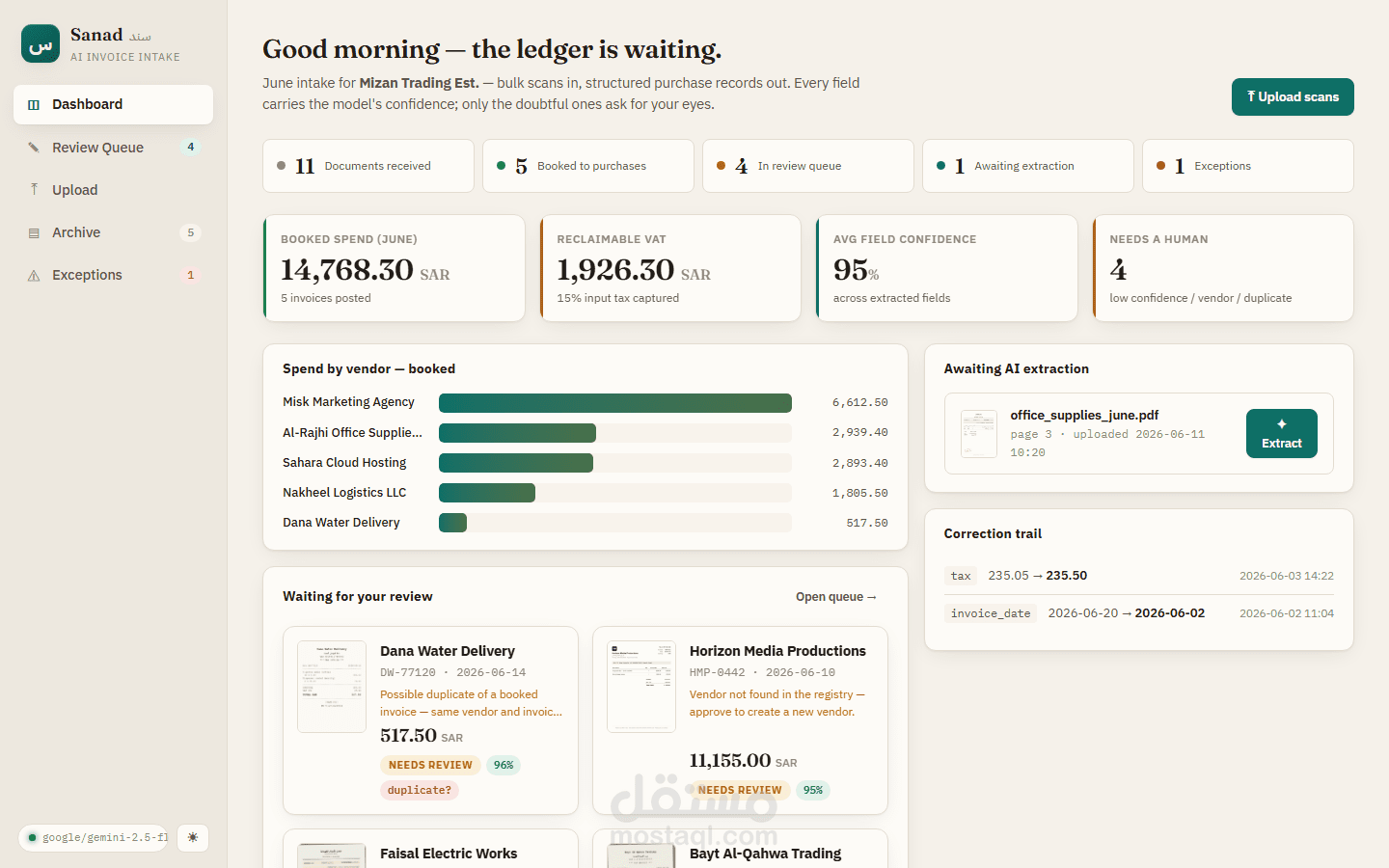Screen dimensions: 1389x868
Task: Click the Needs a Human card
Action: pyautogui.click(x=1223, y=268)
